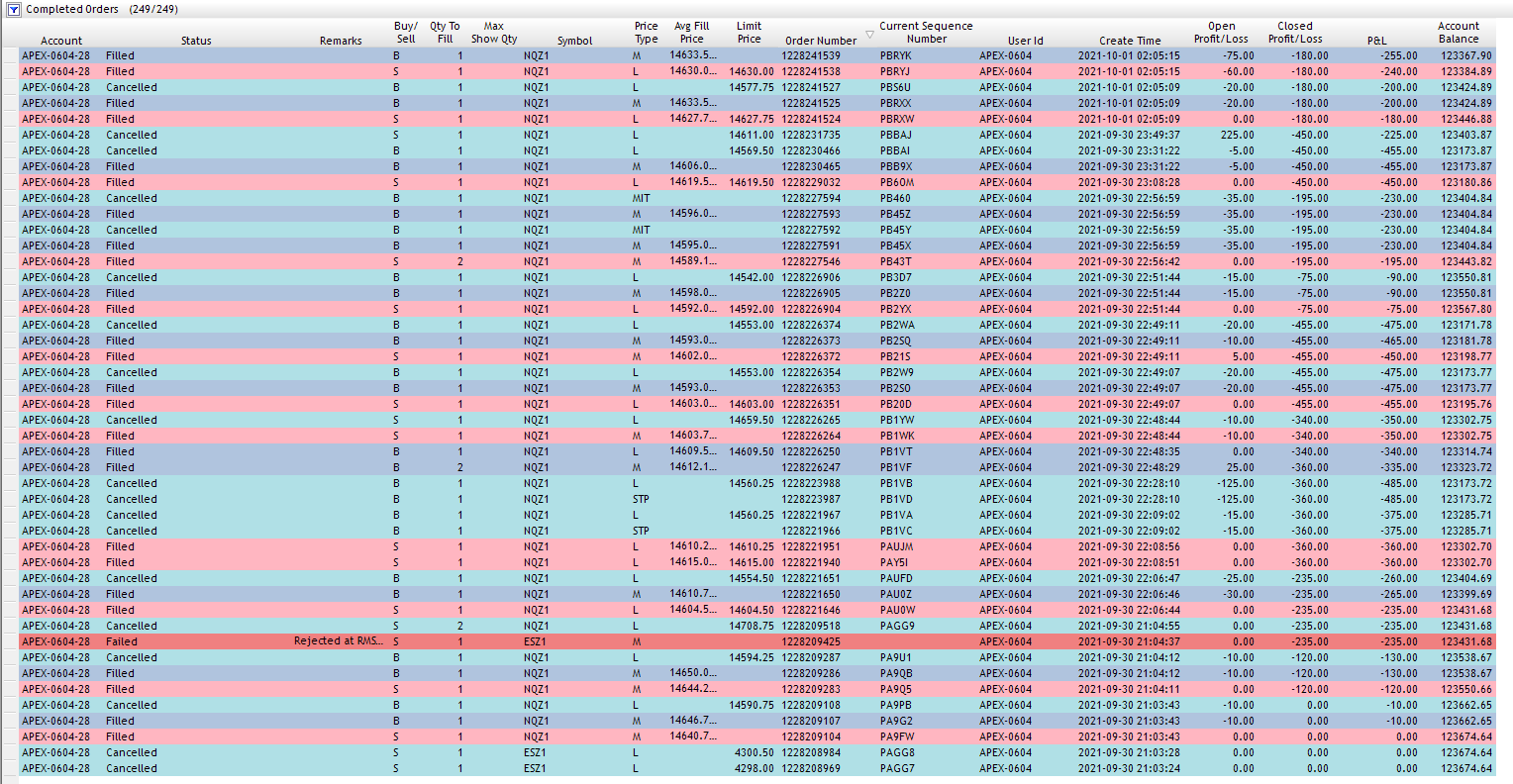Sort by Qty To Fill column header
Image resolution: width=1513 pixels, height=784 pixels.
pos(445,33)
